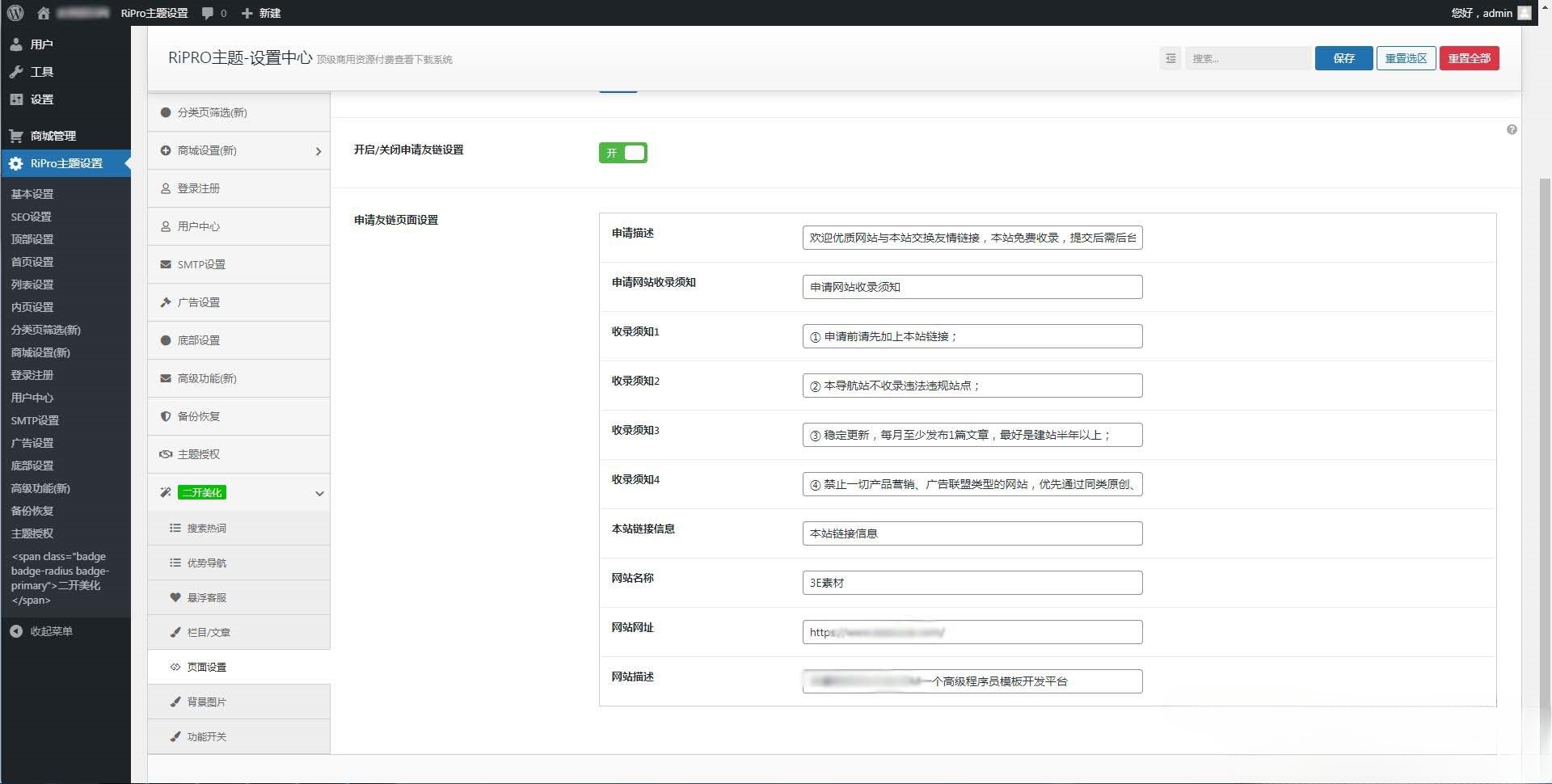The image size is (1552, 784).
Task: Click the blue 保存 button
Action: [x=1343, y=58]
